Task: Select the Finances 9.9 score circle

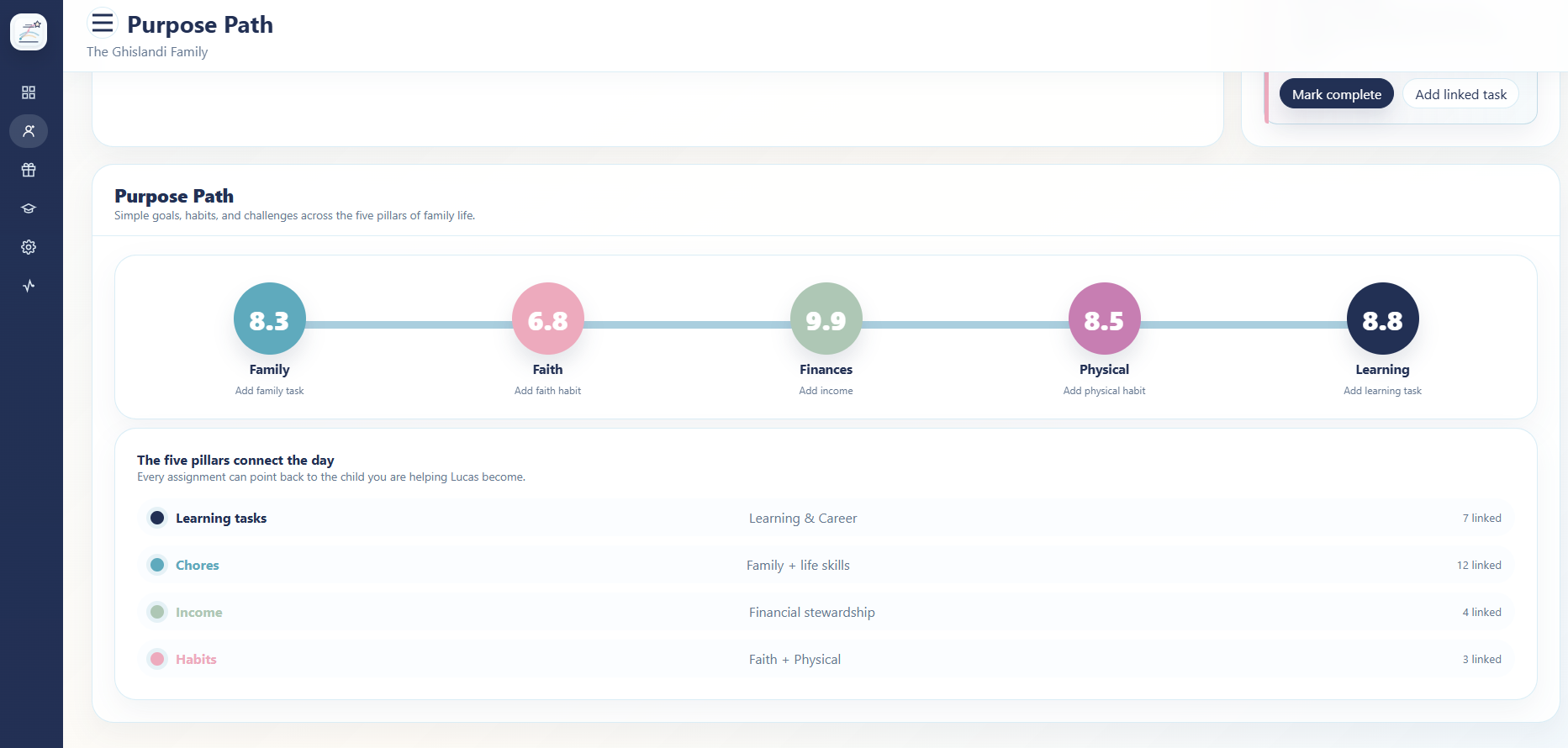Action: point(826,319)
